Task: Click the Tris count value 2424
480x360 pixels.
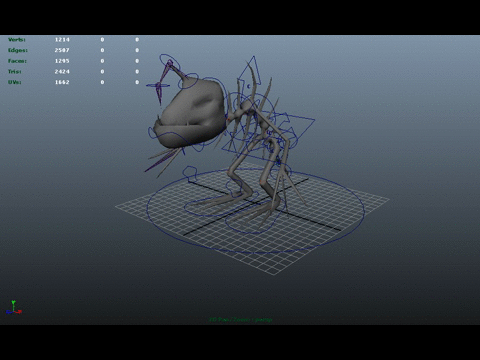Action: [62, 72]
